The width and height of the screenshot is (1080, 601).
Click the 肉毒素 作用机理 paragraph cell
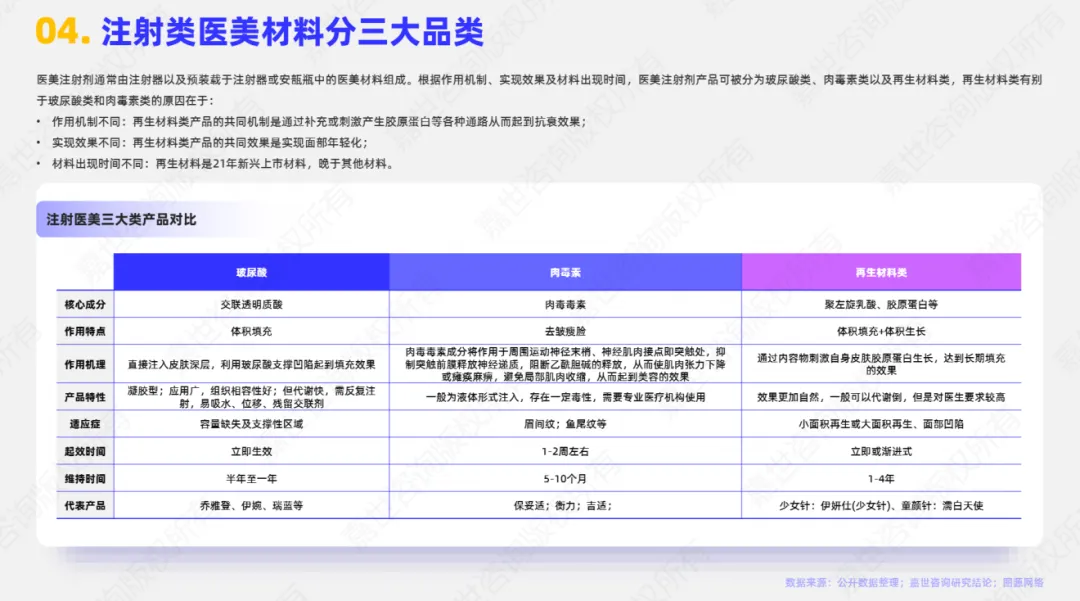click(565, 364)
